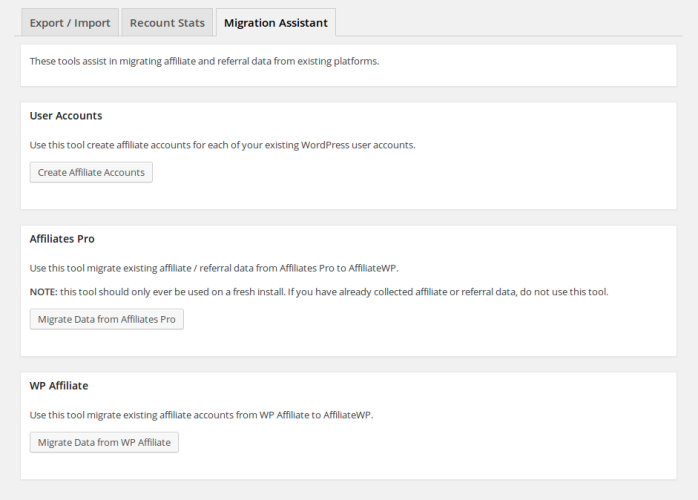Run Migrate Data from WP Affiliate
The image size is (698, 500).
coord(104,442)
